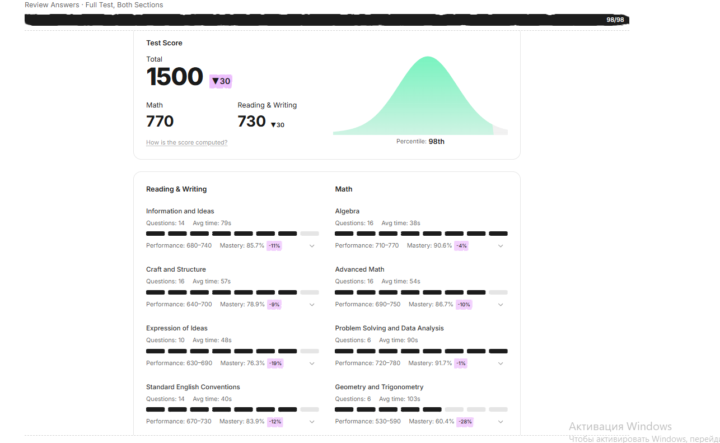The height and width of the screenshot is (443, 720).
Task: Click the percentile bell curve chart
Action: pyautogui.click(x=420, y=95)
